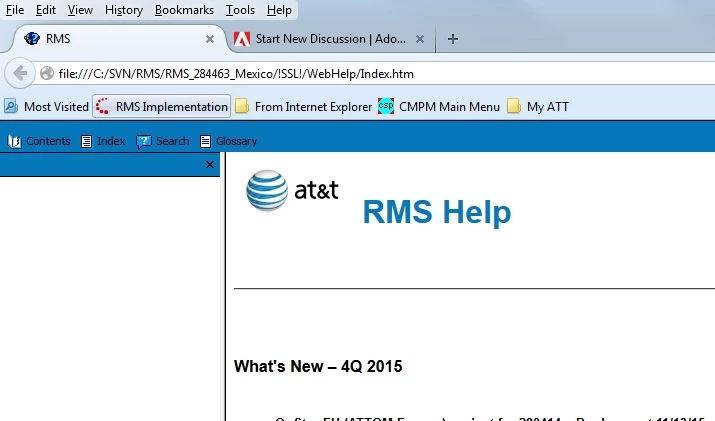Open the History menu
The width and height of the screenshot is (715, 421).
[x=124, y=10]
